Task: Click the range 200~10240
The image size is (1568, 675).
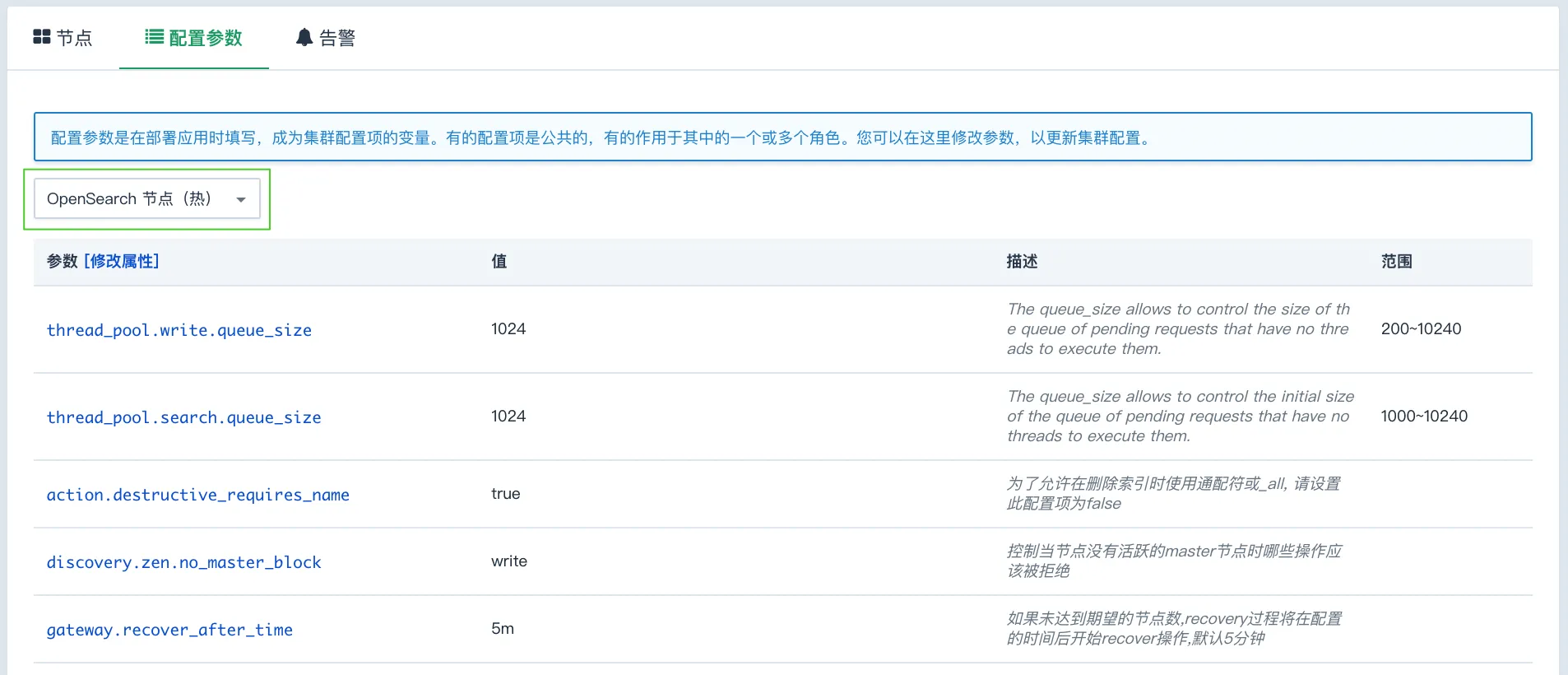Action: [x=1422, y=329]
